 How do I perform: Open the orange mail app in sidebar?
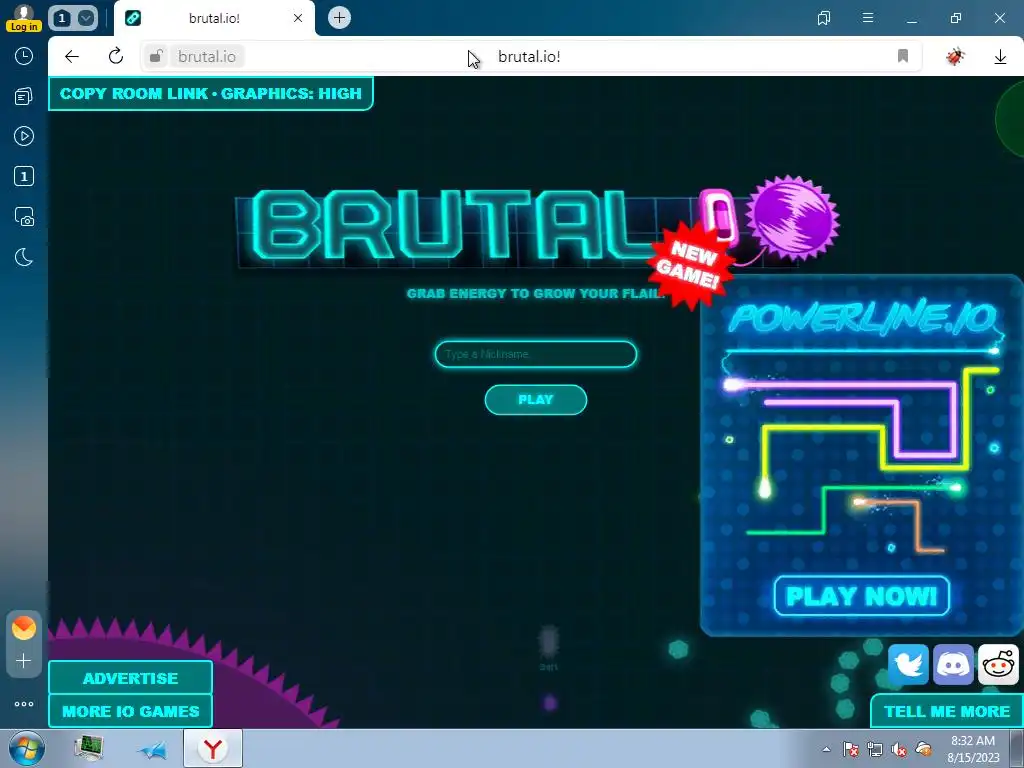(x=24, y=628)
